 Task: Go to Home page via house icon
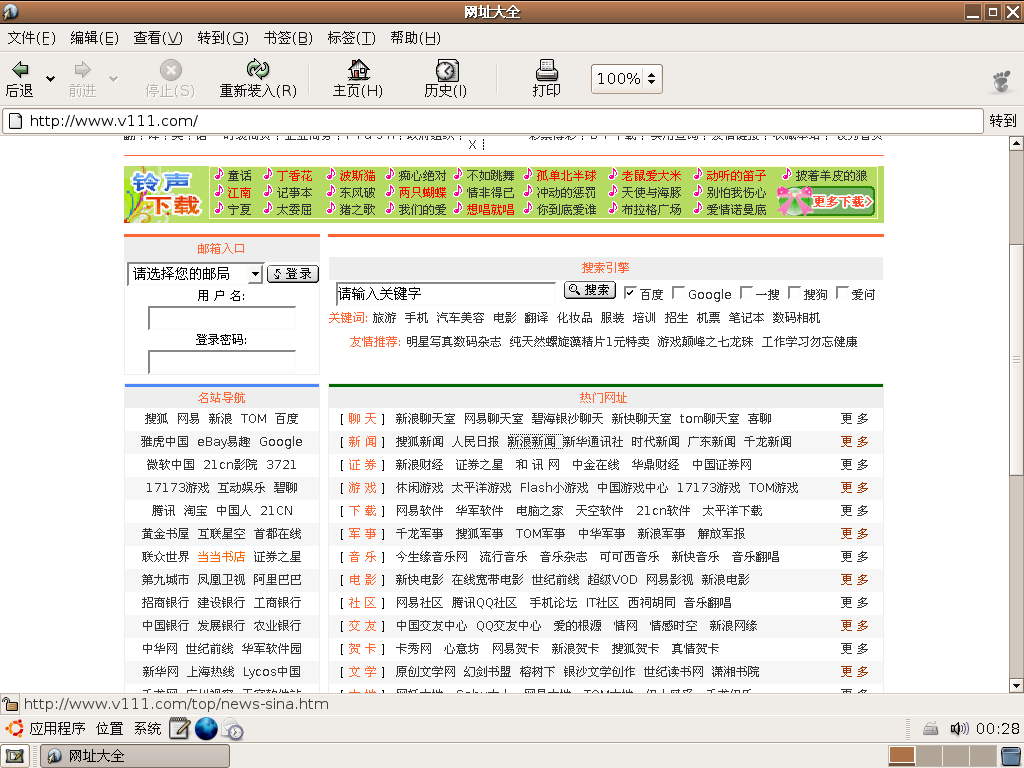tap(358, 69)
